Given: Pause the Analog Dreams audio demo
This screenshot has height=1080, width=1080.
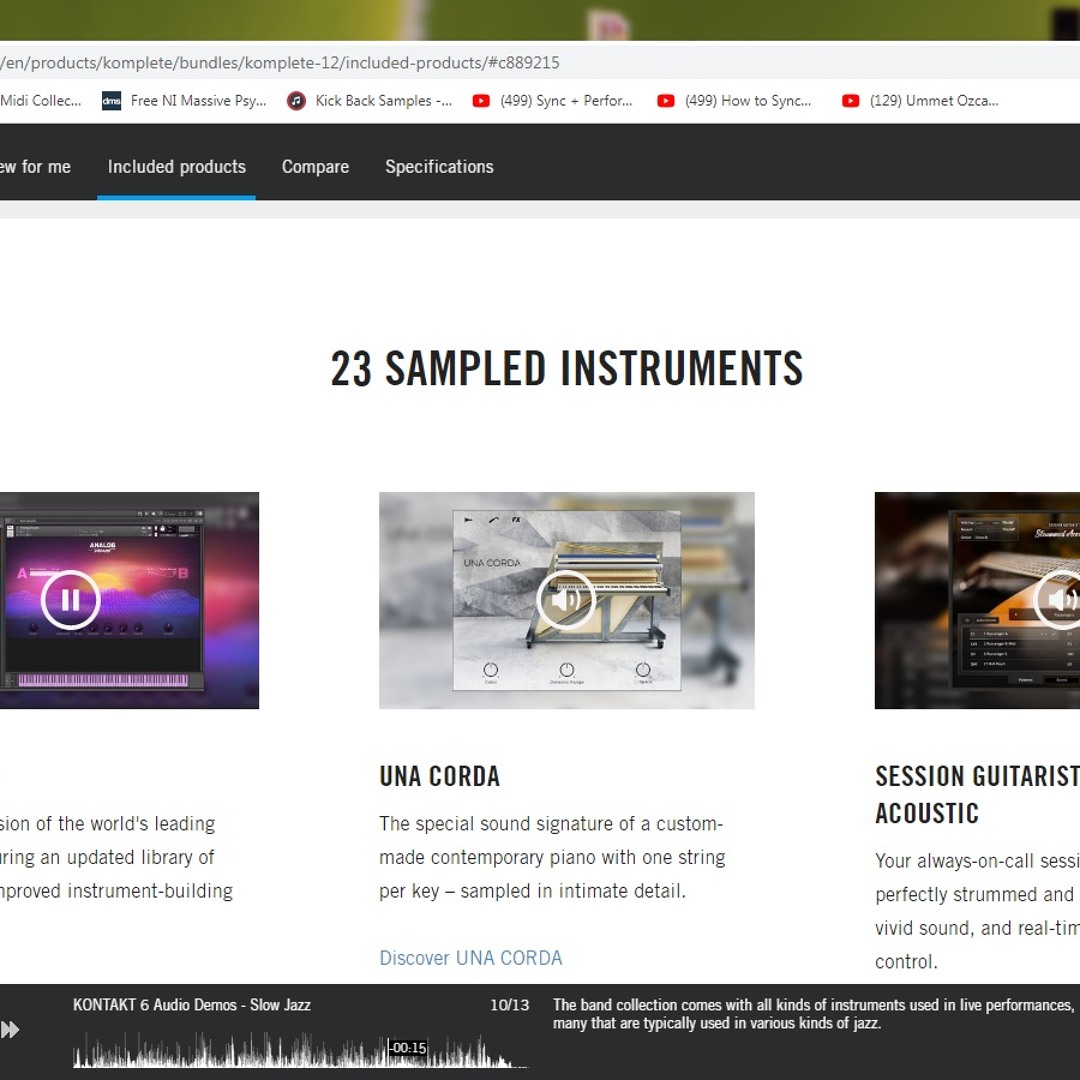Looking at the screenshot, I should coord(70,600).
